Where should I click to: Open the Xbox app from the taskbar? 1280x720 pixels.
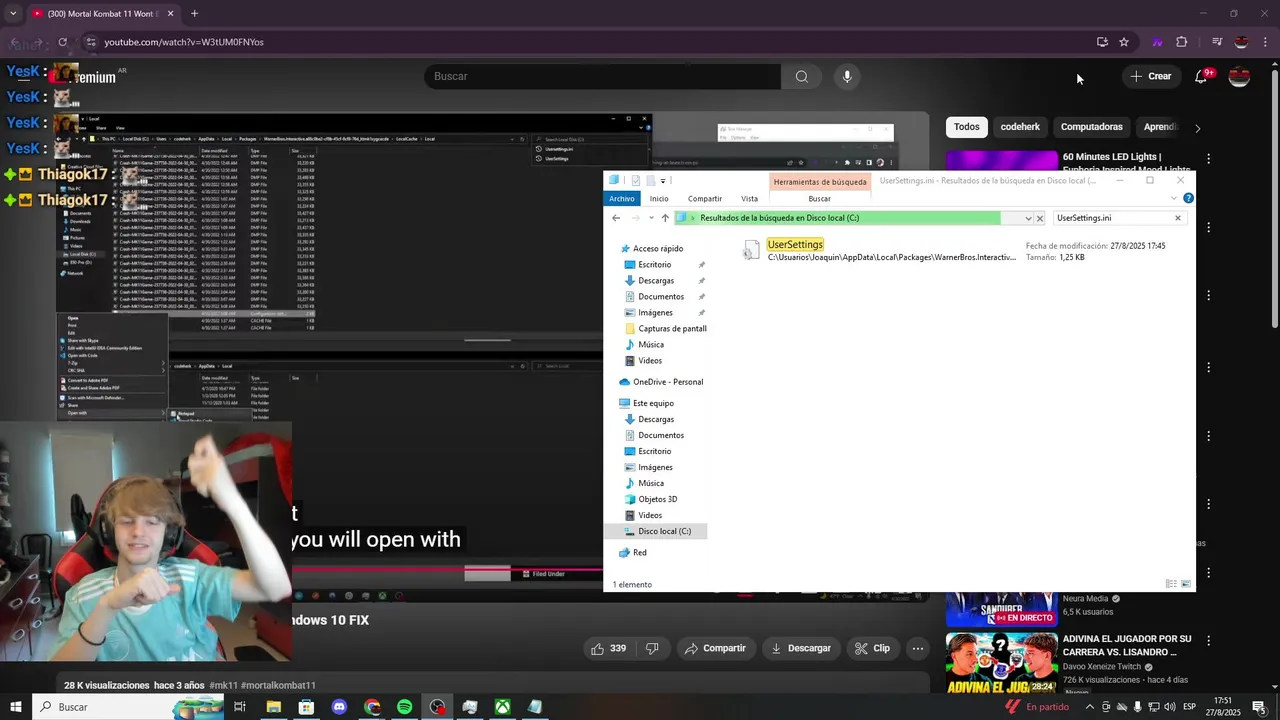503,707
